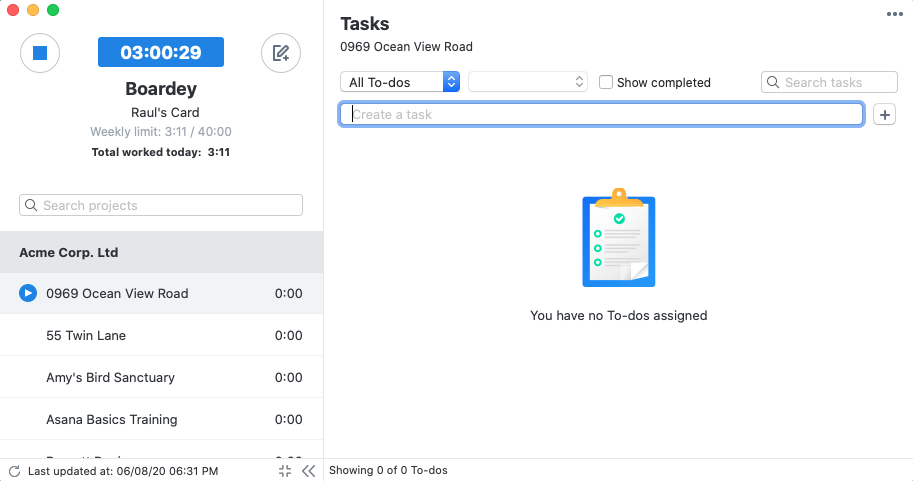The image size is (913, 481).
Task: Select Asana Basics Training project
Action: pos(161,419)
